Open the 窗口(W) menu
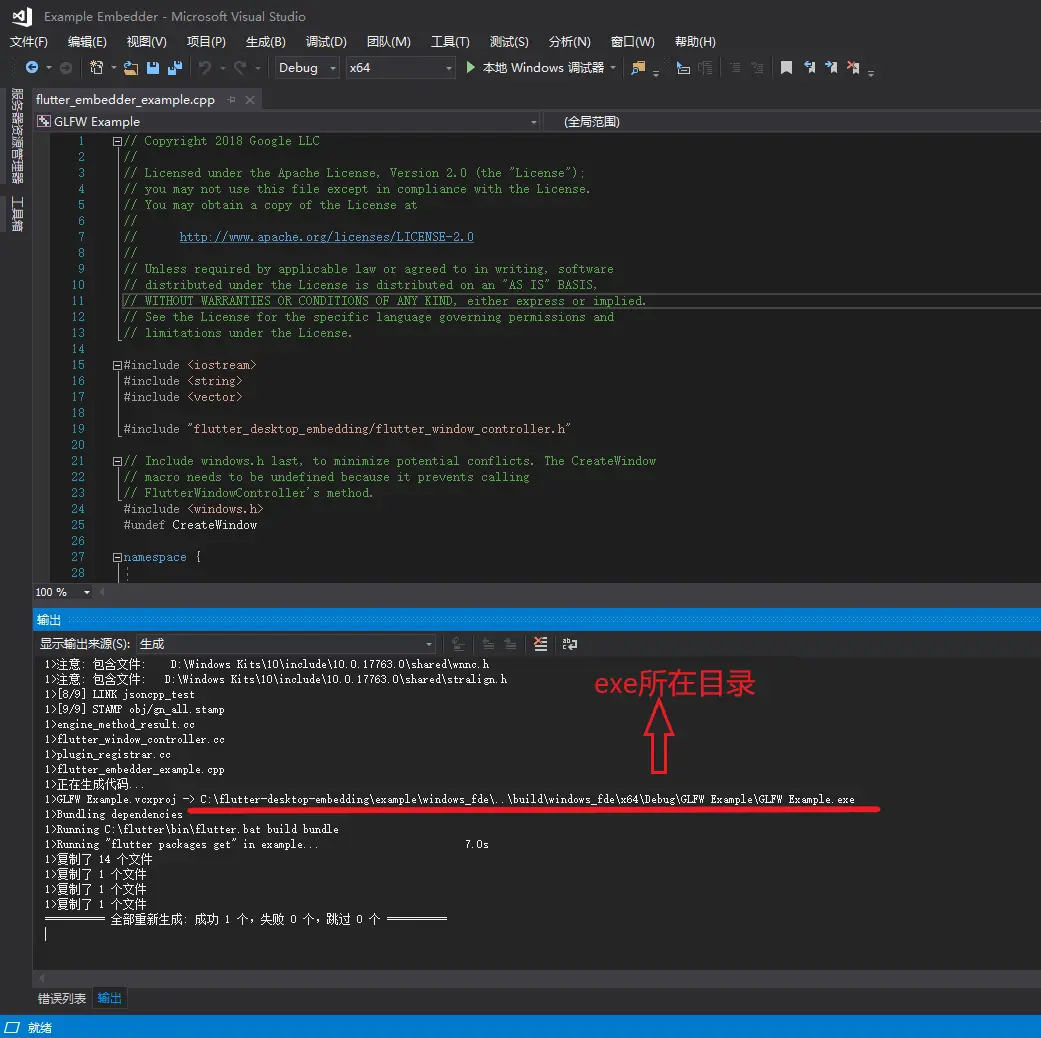This screenshot has width=1041, height=1038. point(633,42)
